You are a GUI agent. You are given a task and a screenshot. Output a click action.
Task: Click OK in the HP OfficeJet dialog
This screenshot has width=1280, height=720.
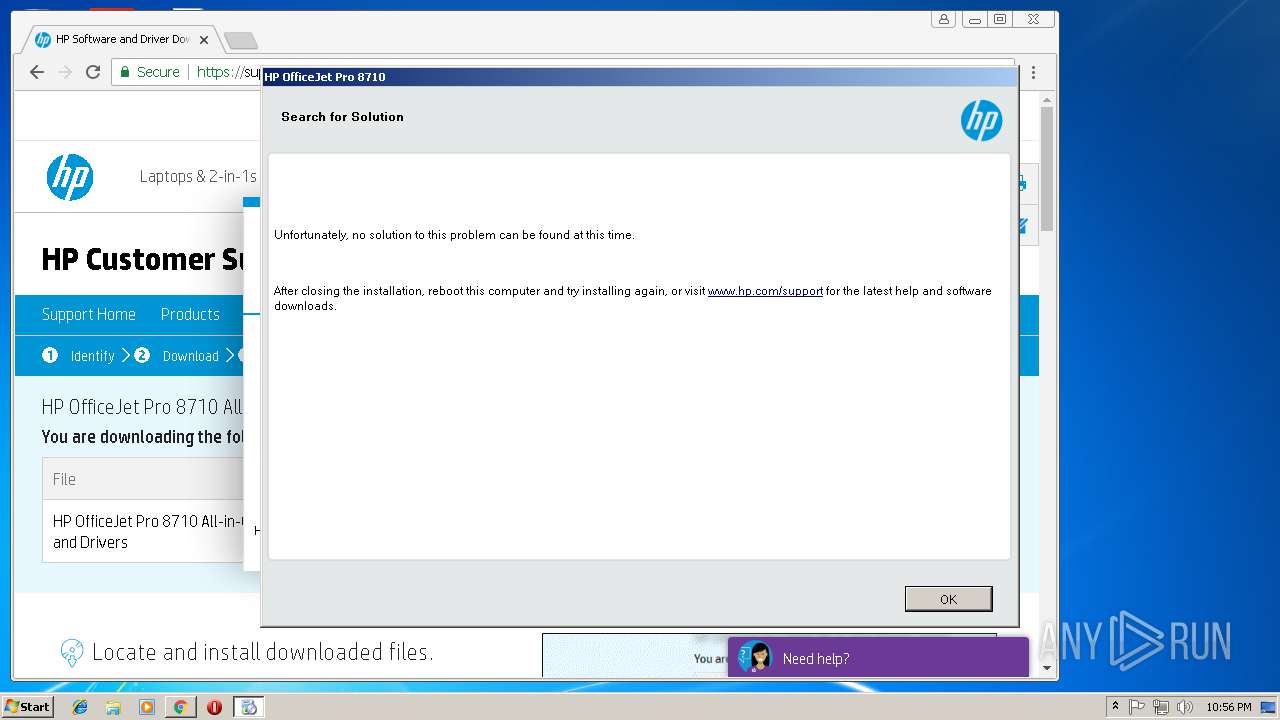(x=948, y=599)
